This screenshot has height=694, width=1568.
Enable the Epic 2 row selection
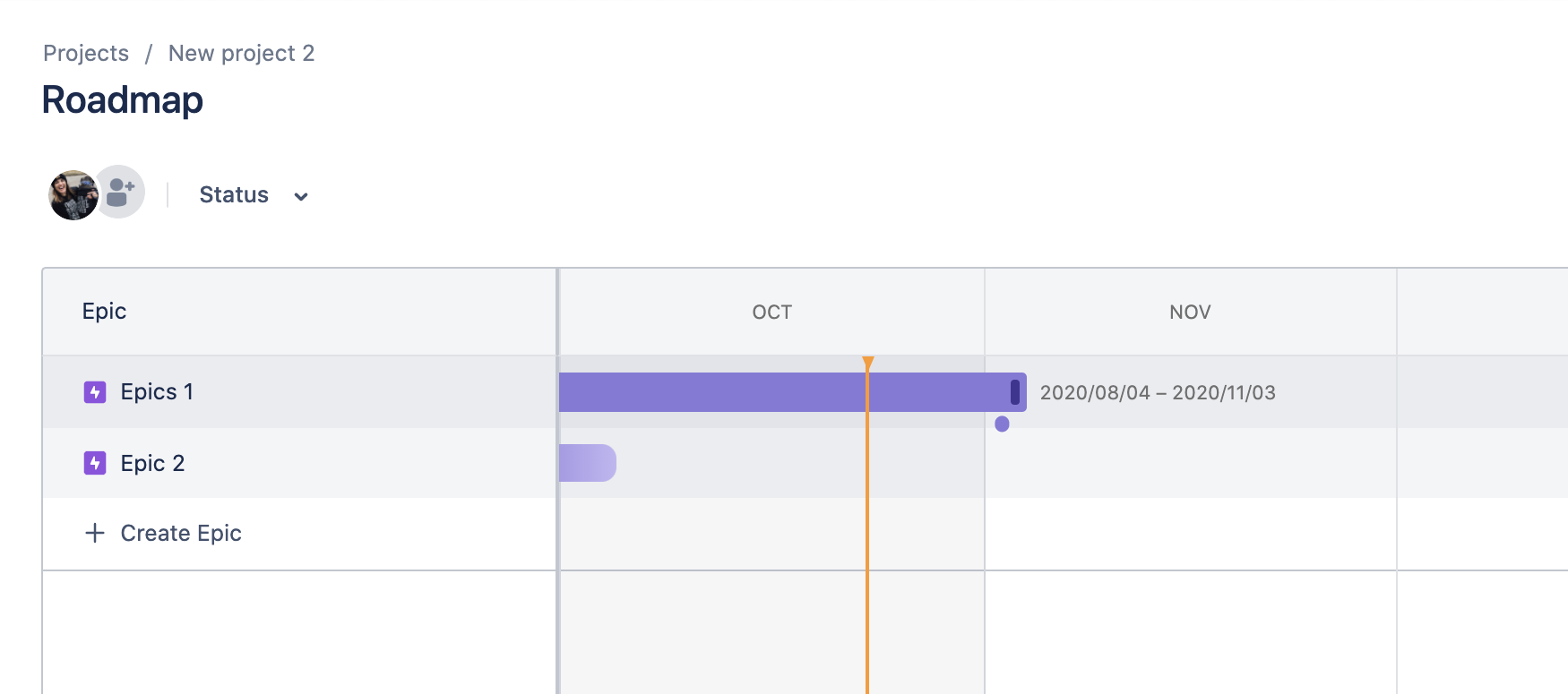click(314, 463)
